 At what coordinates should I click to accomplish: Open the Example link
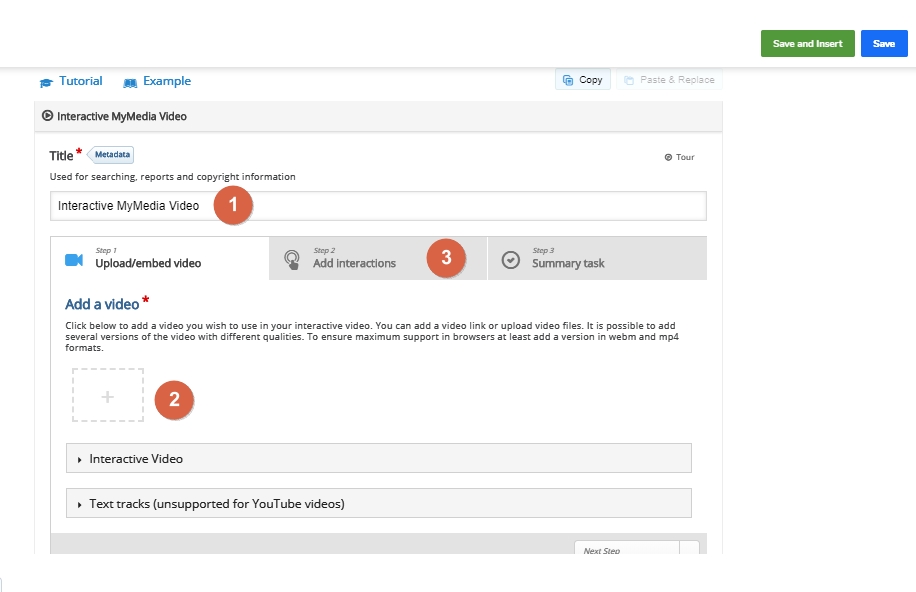click(x=157, y=81)
